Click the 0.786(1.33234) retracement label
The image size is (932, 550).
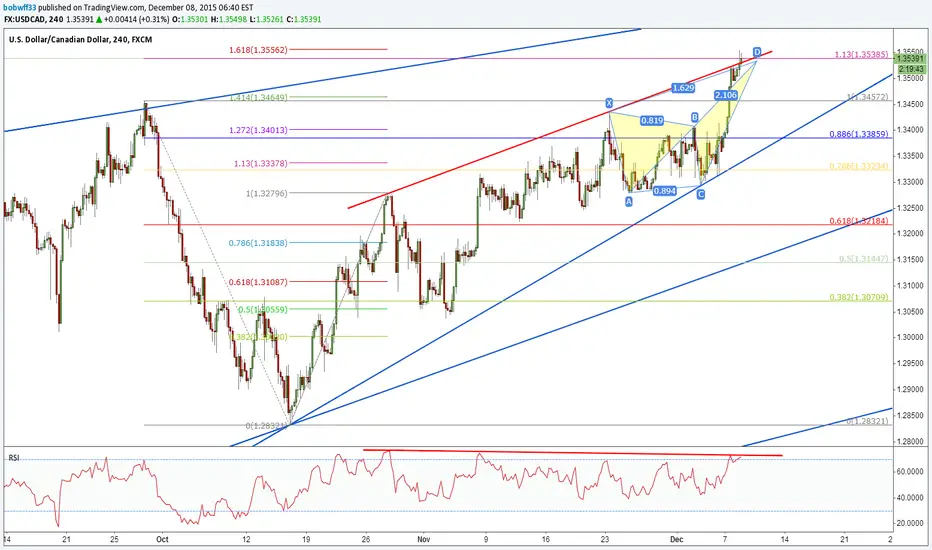point(859,166)
